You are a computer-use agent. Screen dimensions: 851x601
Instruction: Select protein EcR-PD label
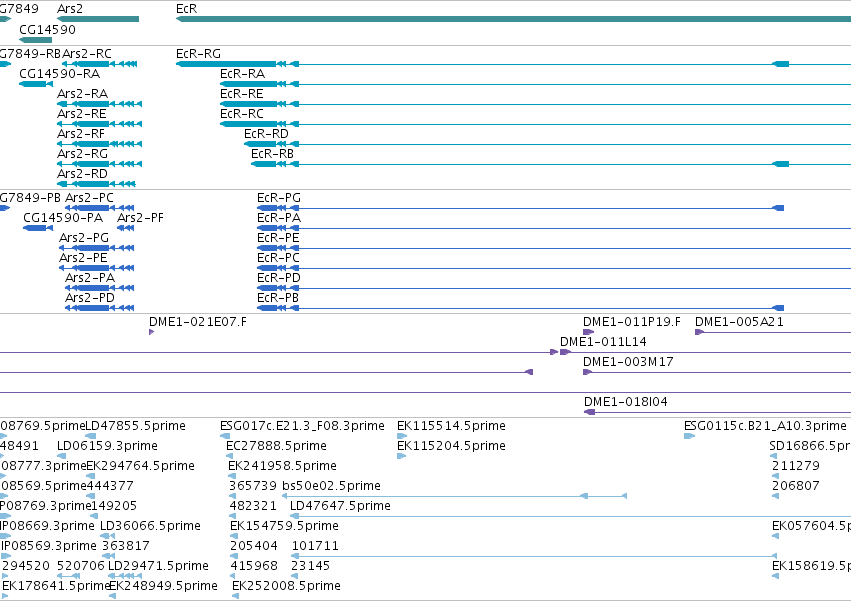coord(278,278)
